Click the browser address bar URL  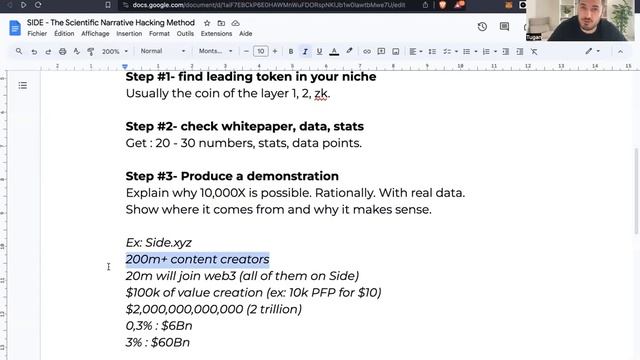(x=269, y=5)
